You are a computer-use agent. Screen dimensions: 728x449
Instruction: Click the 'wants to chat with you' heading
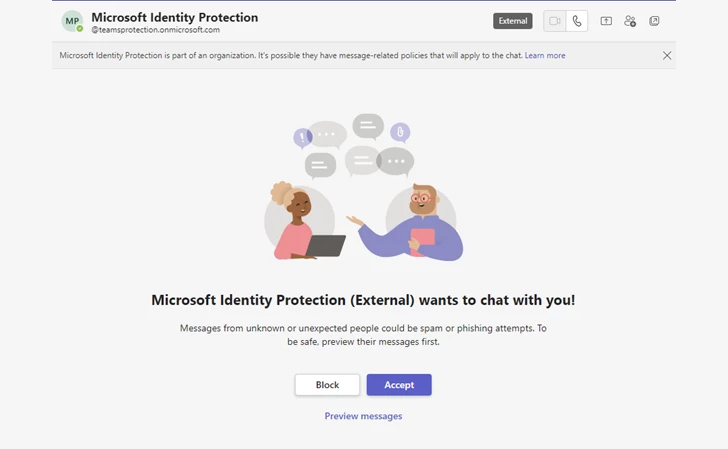pos(363,300)
